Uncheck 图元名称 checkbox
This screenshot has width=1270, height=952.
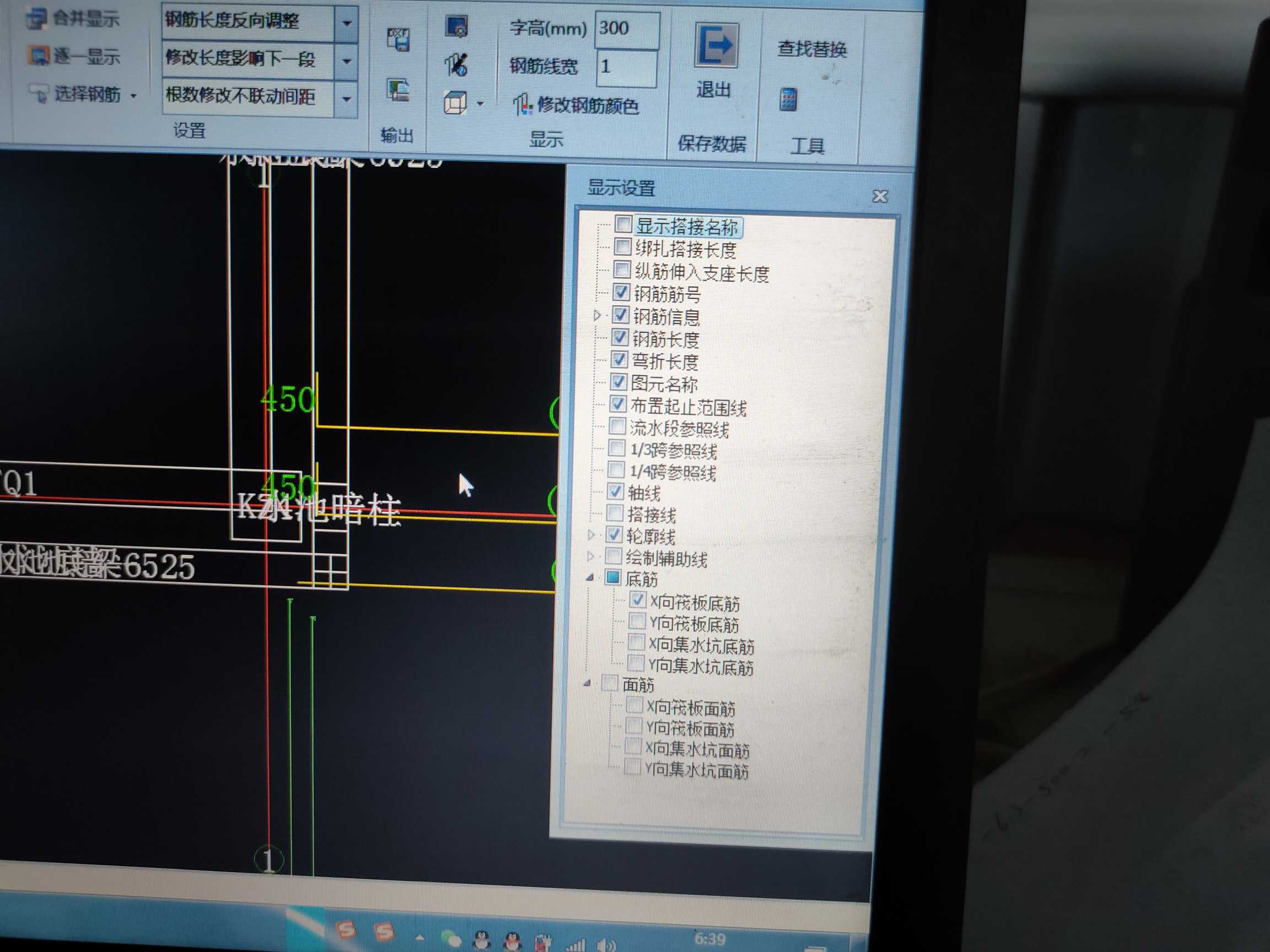618,382
